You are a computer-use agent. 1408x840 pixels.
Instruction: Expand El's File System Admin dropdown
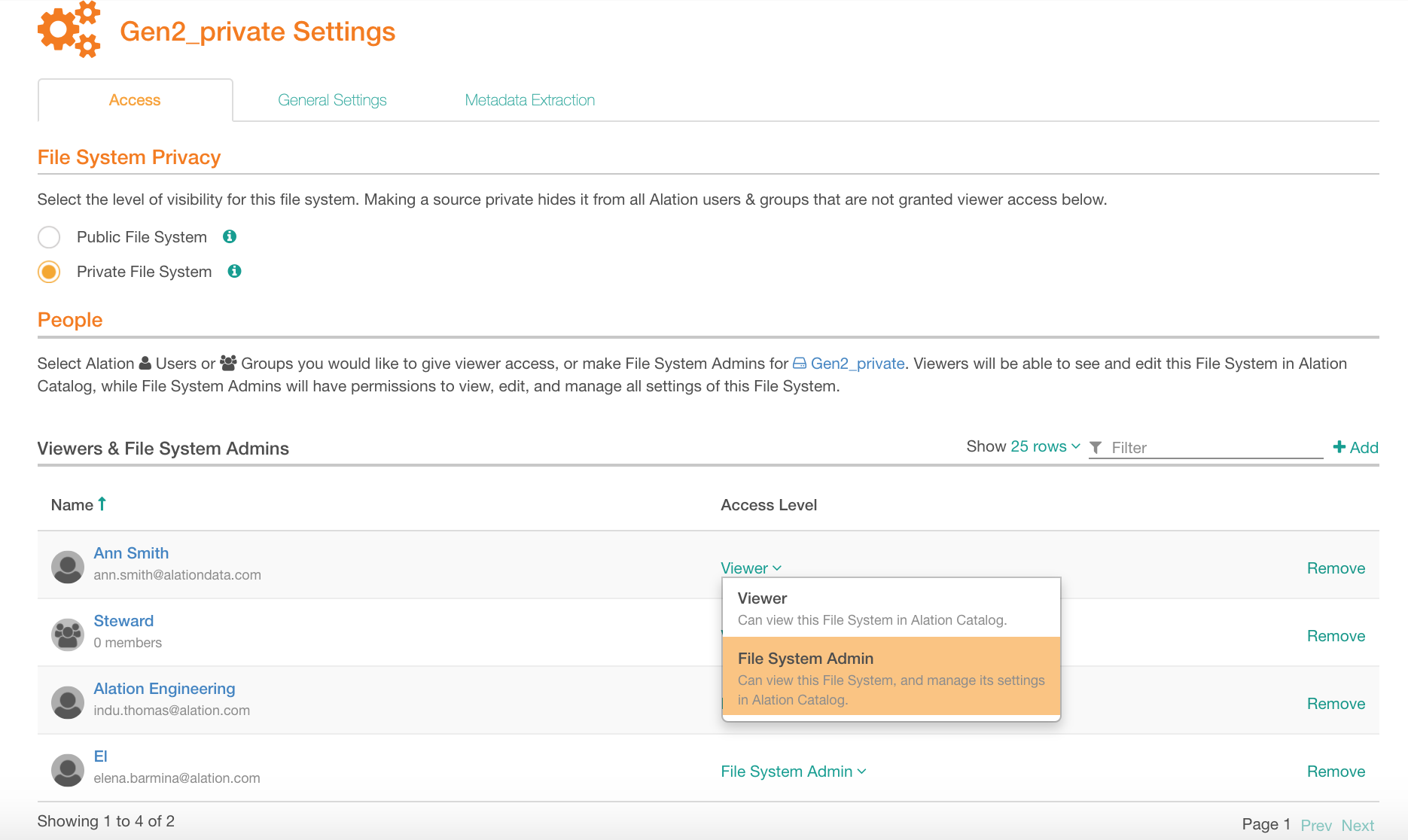(794, 772)
